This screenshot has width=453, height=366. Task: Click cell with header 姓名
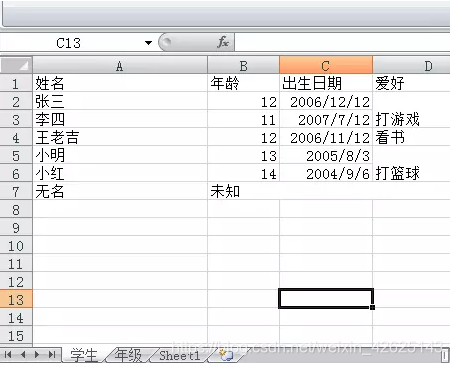120,83
